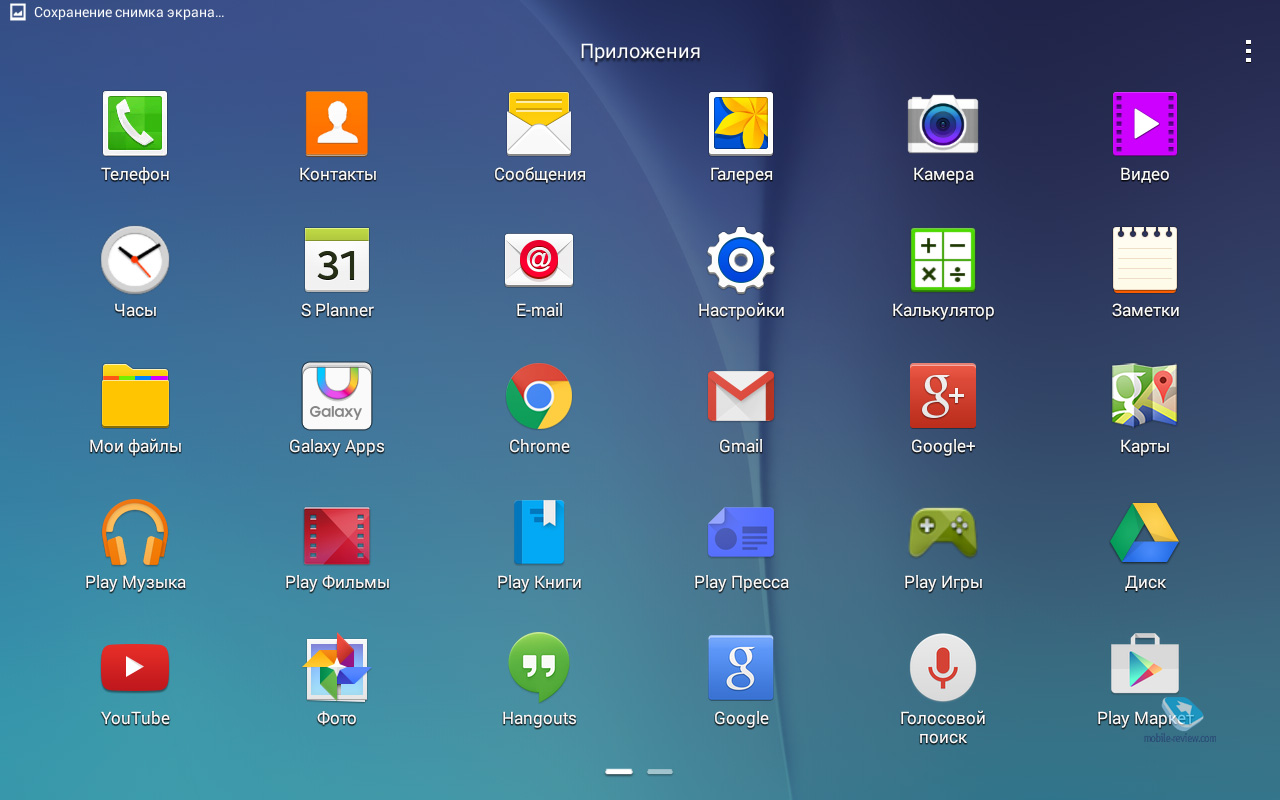Tap the screenshot saving notification icon

[17, 13]
